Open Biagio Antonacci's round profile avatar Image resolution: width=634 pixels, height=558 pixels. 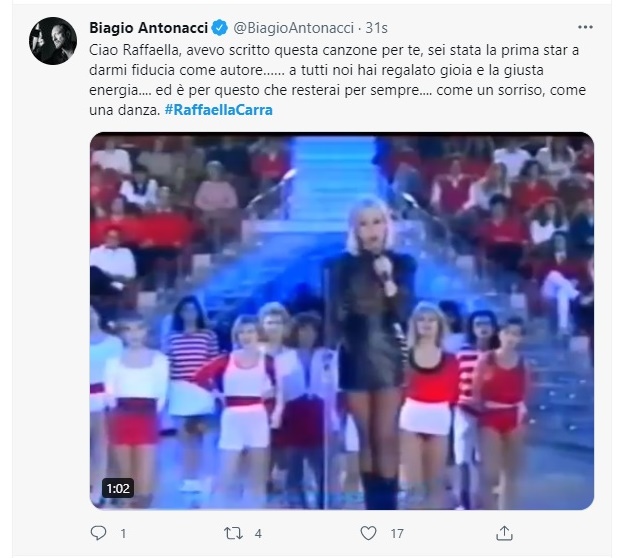[53, 41]
